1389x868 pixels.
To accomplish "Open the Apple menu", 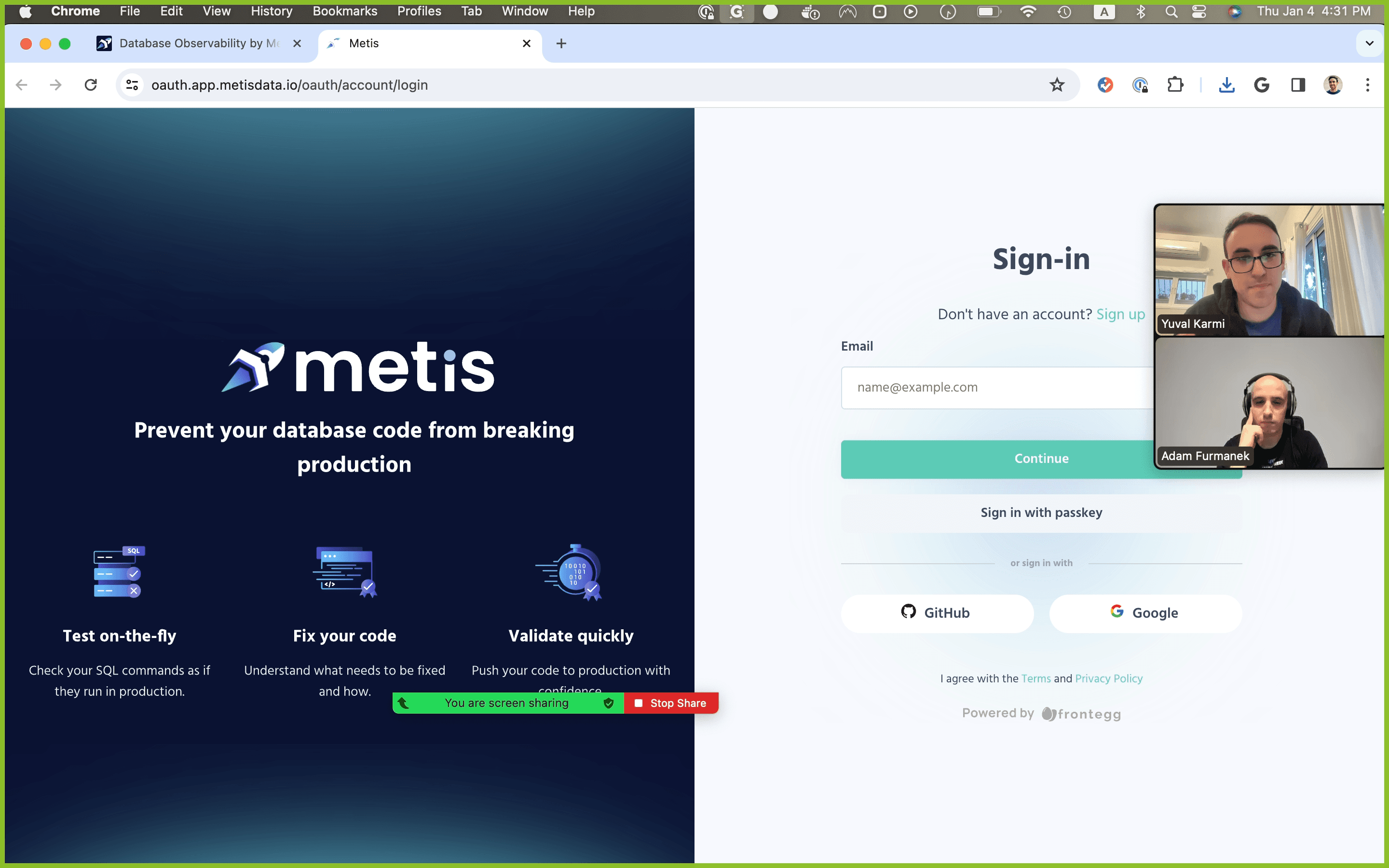I will [x=25, y=12].
